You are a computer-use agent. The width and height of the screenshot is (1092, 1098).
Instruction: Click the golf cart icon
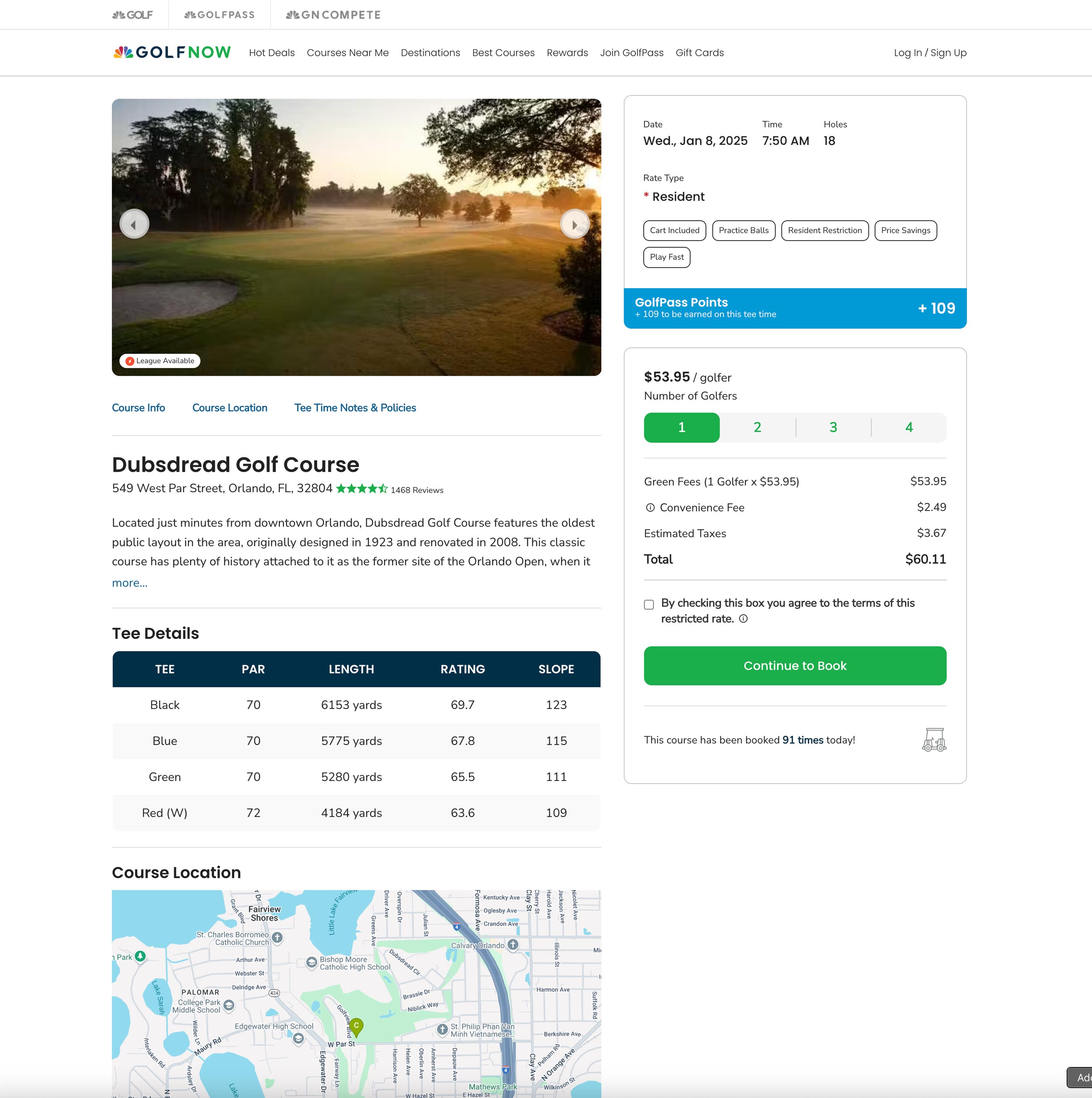click(933, 739)
